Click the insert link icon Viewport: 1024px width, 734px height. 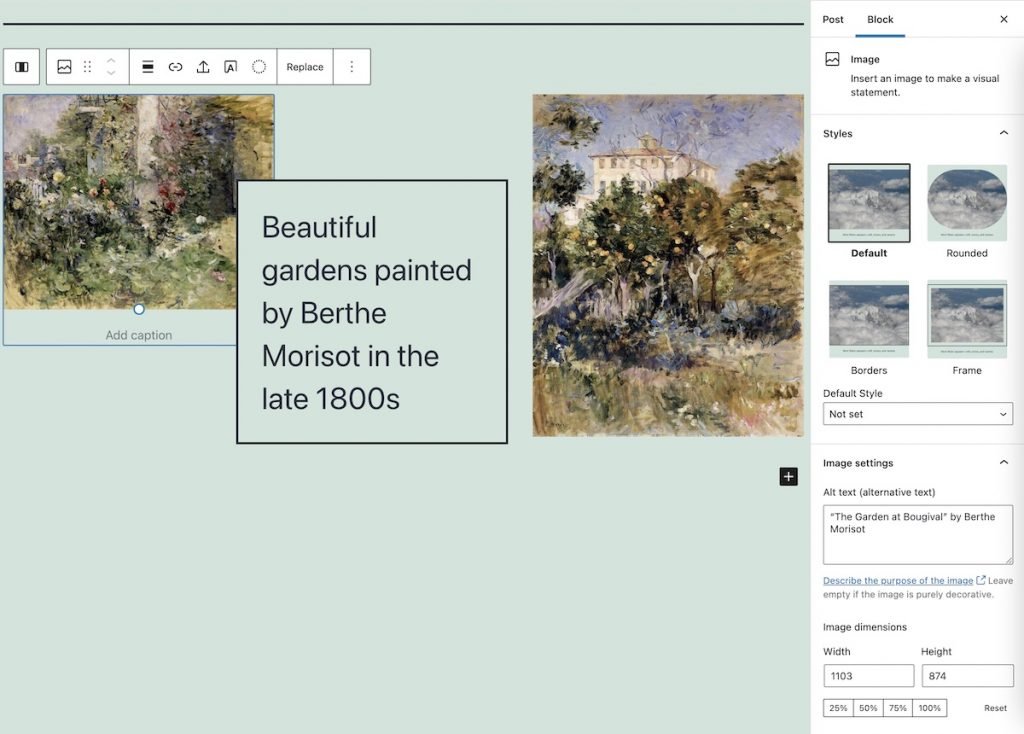175,67
